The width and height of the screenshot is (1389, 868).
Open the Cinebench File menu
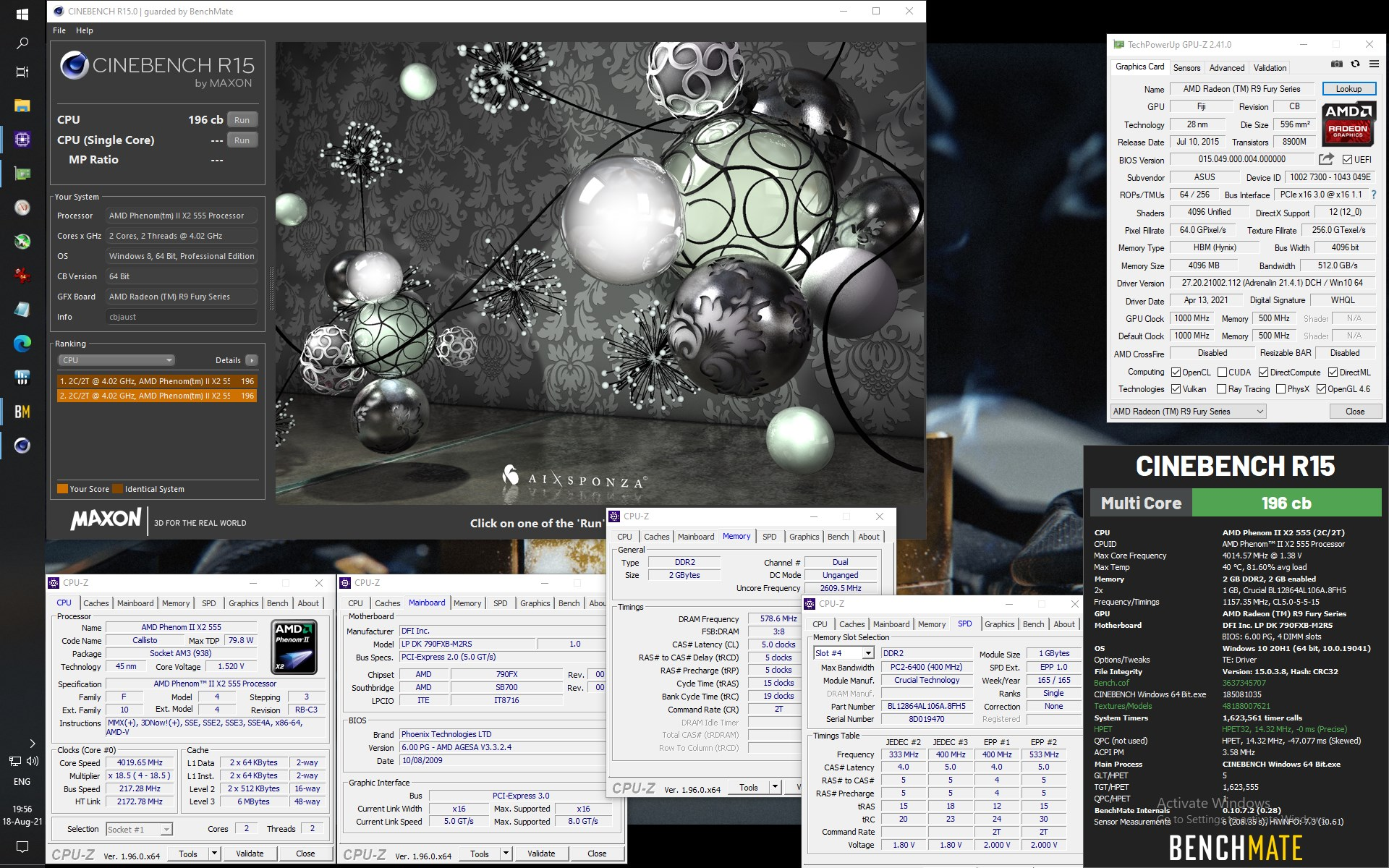click(59, 30)
